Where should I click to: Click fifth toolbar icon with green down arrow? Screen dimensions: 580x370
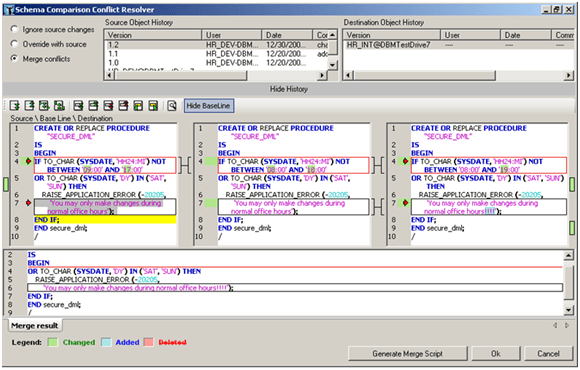[x=78, y=106]
